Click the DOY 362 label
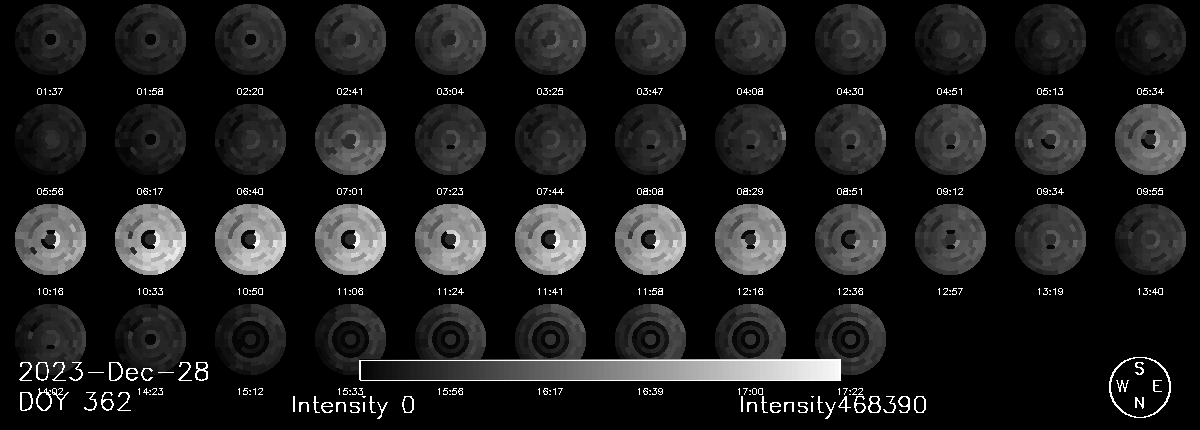Screen dimensions: 1200x430 pos(75,402)
